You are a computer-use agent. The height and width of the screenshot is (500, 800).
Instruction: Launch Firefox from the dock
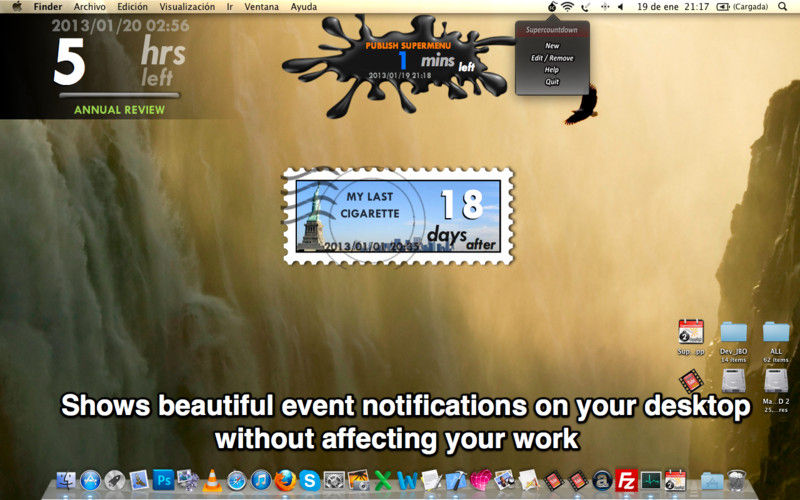click(285, 480)
